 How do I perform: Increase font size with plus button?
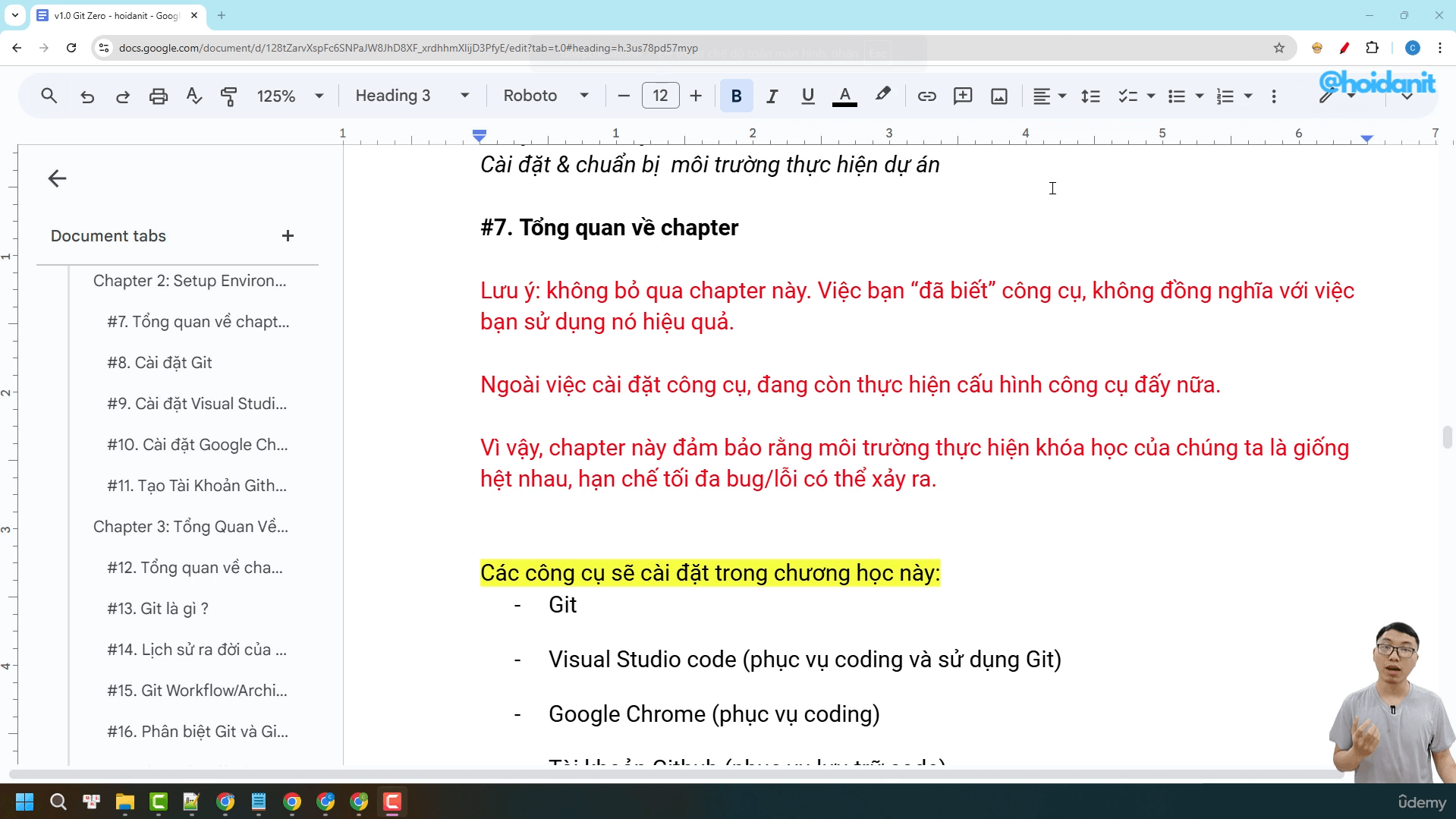696,96
